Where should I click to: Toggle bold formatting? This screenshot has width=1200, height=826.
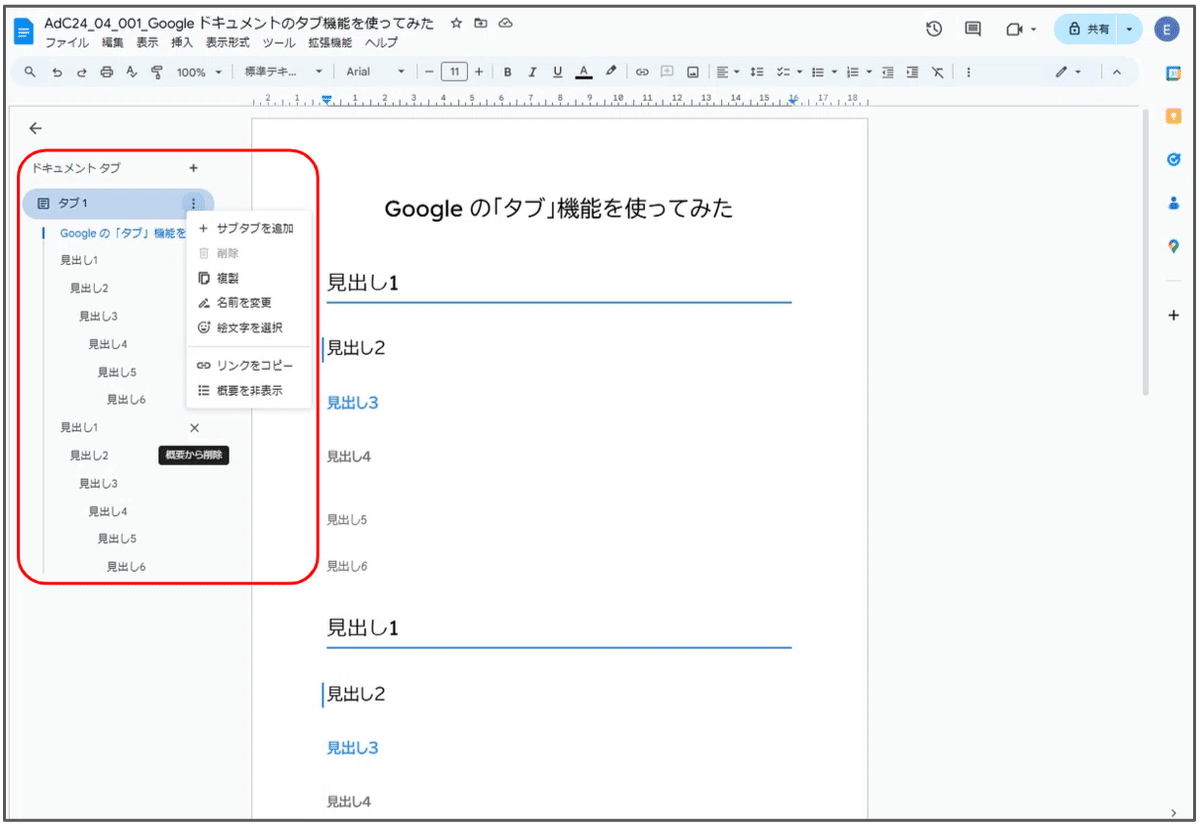tap(508, 71)
